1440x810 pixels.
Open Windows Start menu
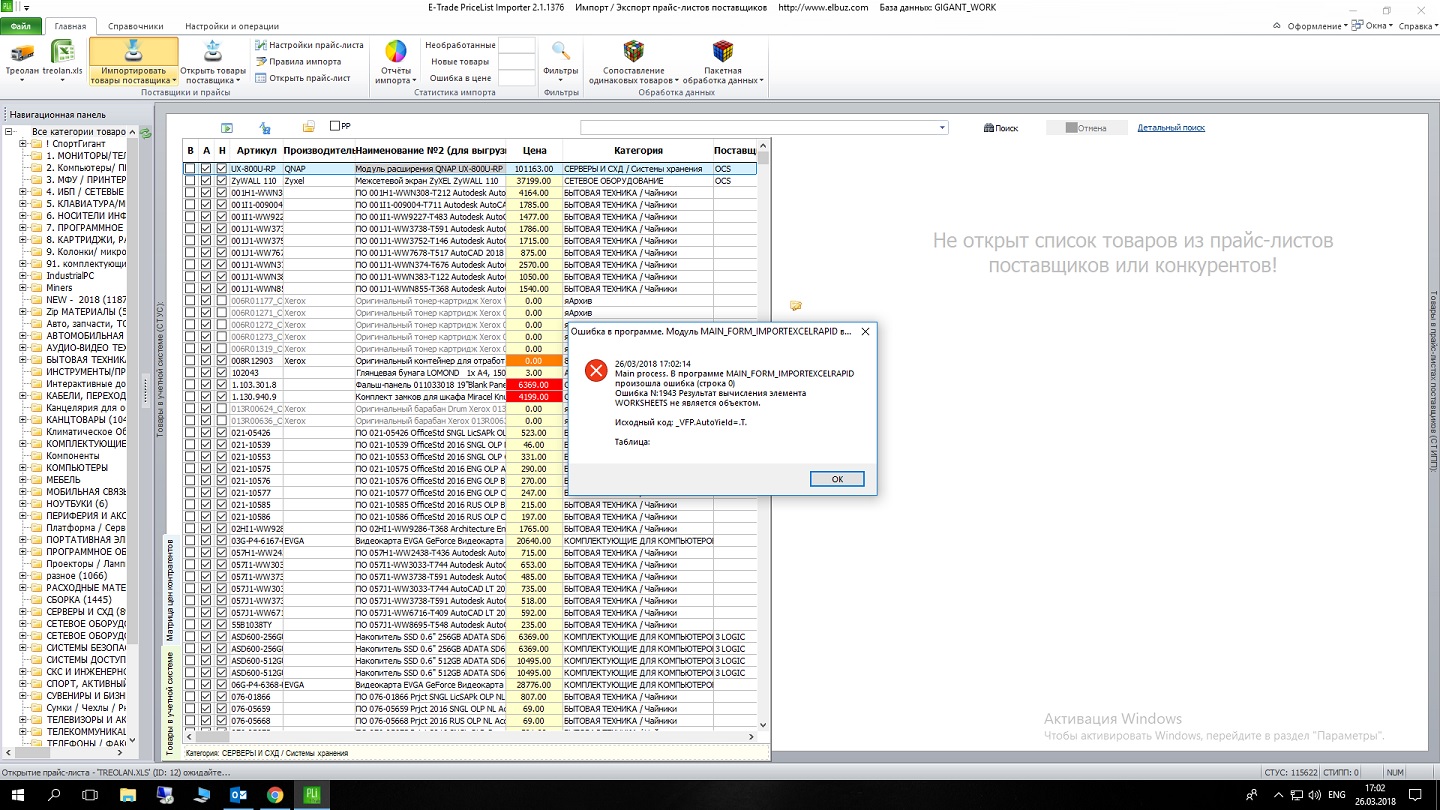[x=18, y=795]
